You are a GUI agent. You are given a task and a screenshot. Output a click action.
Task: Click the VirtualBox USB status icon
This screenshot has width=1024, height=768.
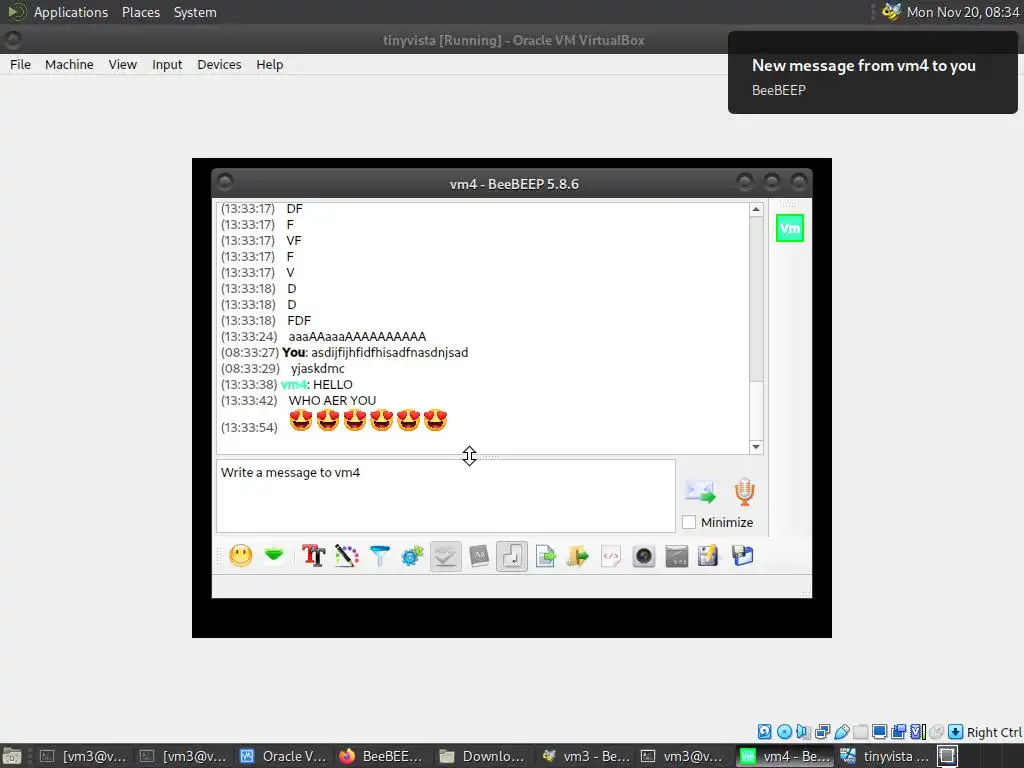tap(842, 732)
